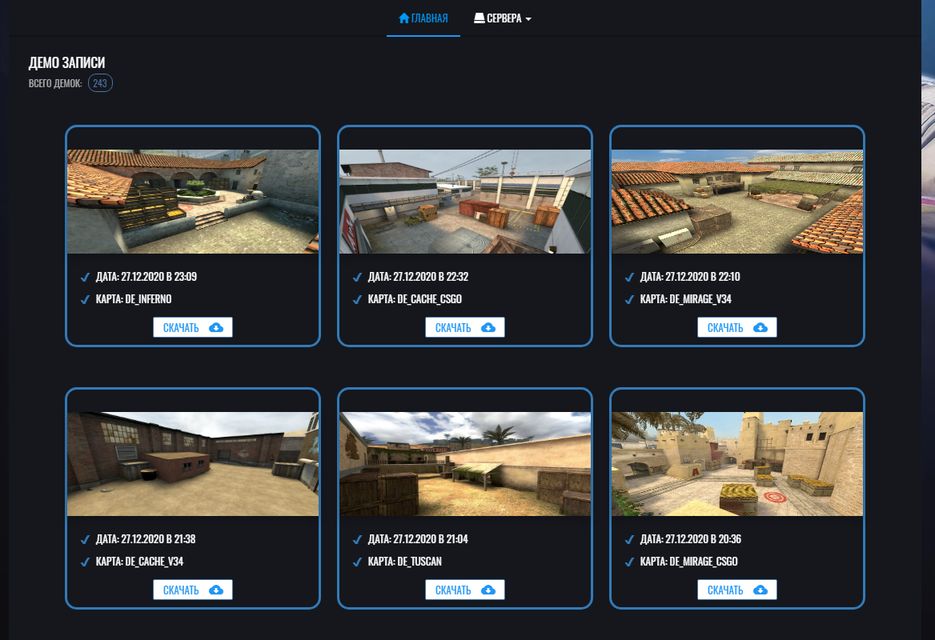Viewport: 935px width, 640px height.
Task: Select the text ДАТА: 27.12.2020 В 20:36
Action: click(691, 539)
